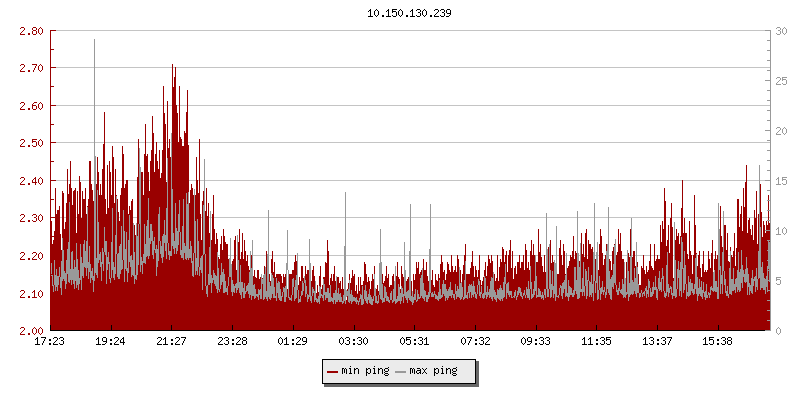The height and width of the screenshot is (400, 800).
Task: Click the 03:30 time axis label
Action: click(354, 341)
